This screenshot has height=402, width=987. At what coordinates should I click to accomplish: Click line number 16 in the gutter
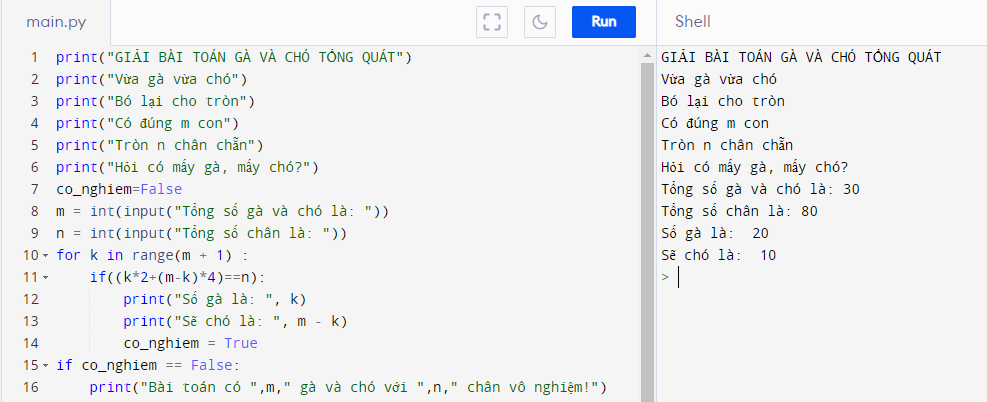click(30, 387)
